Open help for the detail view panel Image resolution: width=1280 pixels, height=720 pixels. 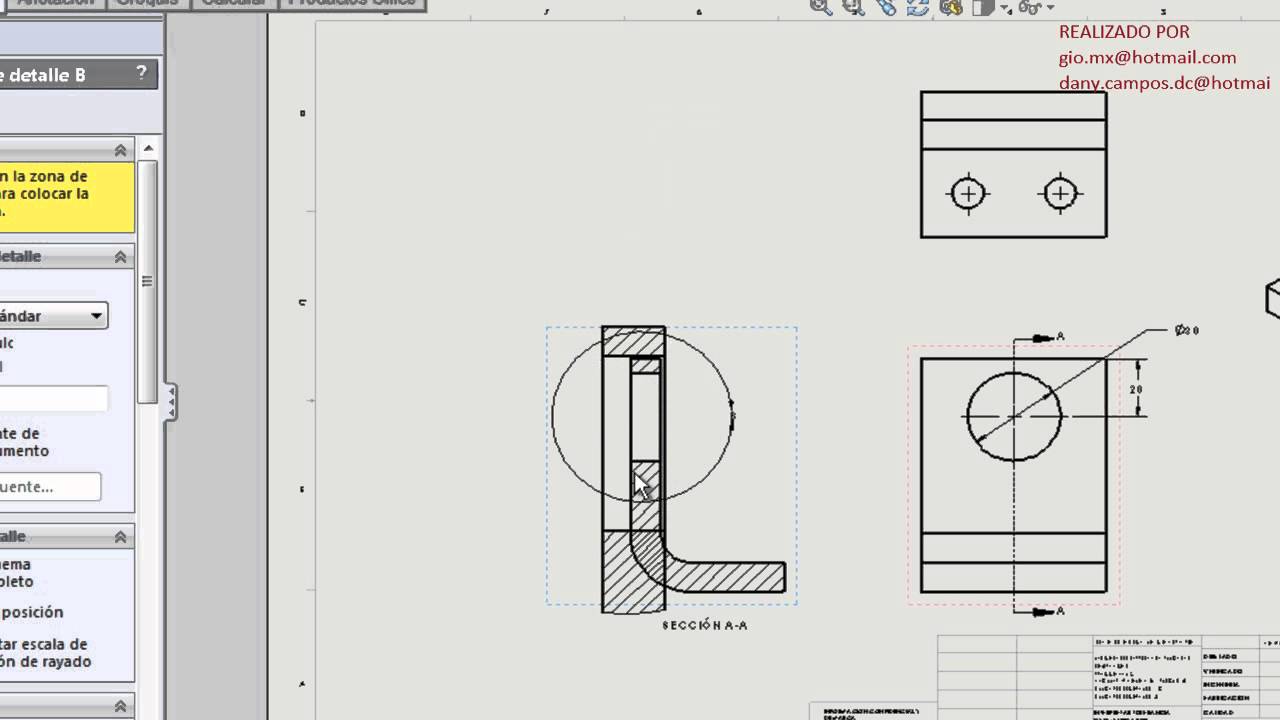[x=141, y=73]
